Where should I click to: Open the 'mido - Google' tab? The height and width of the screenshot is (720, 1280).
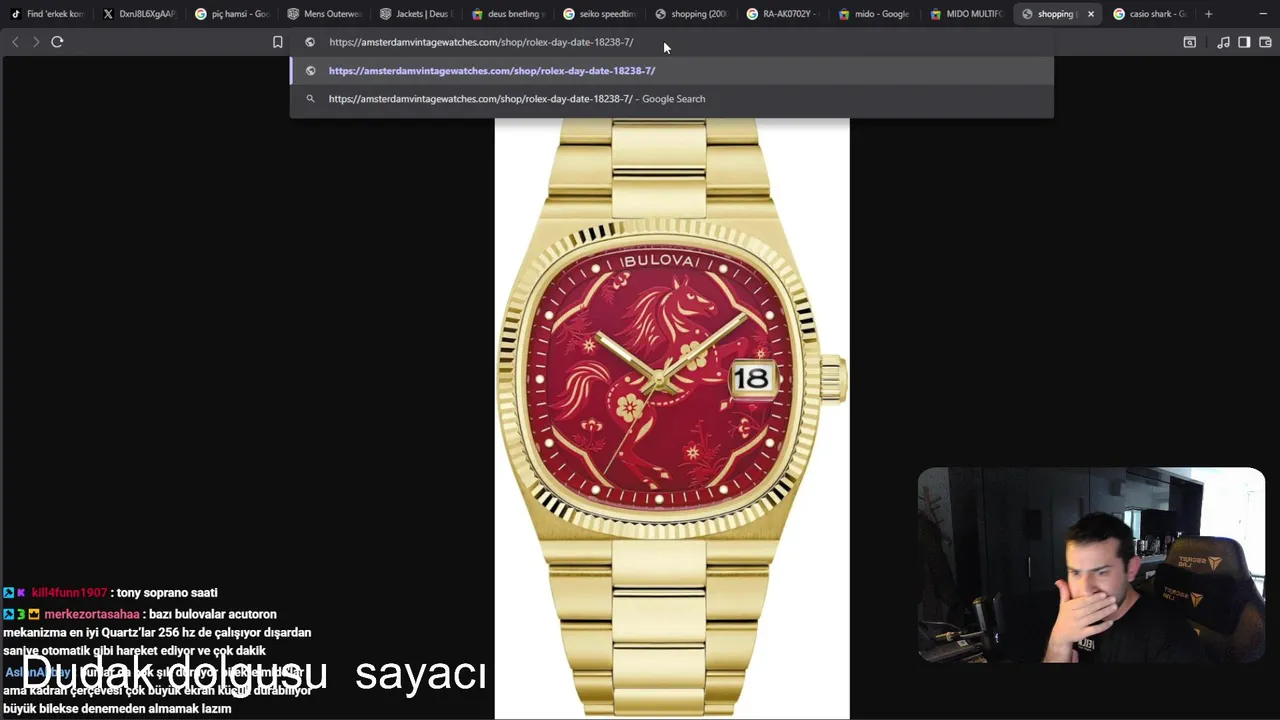(x=875, y=14)
